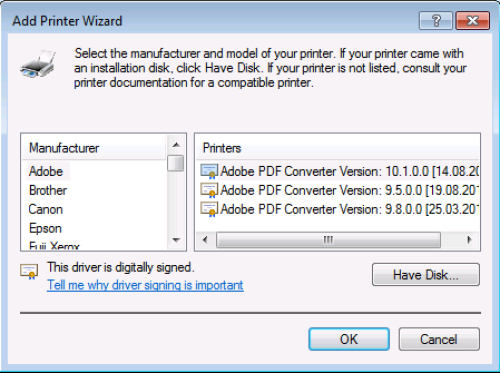Click the help question mark button

pyautogui.click(x=436, y=21)
